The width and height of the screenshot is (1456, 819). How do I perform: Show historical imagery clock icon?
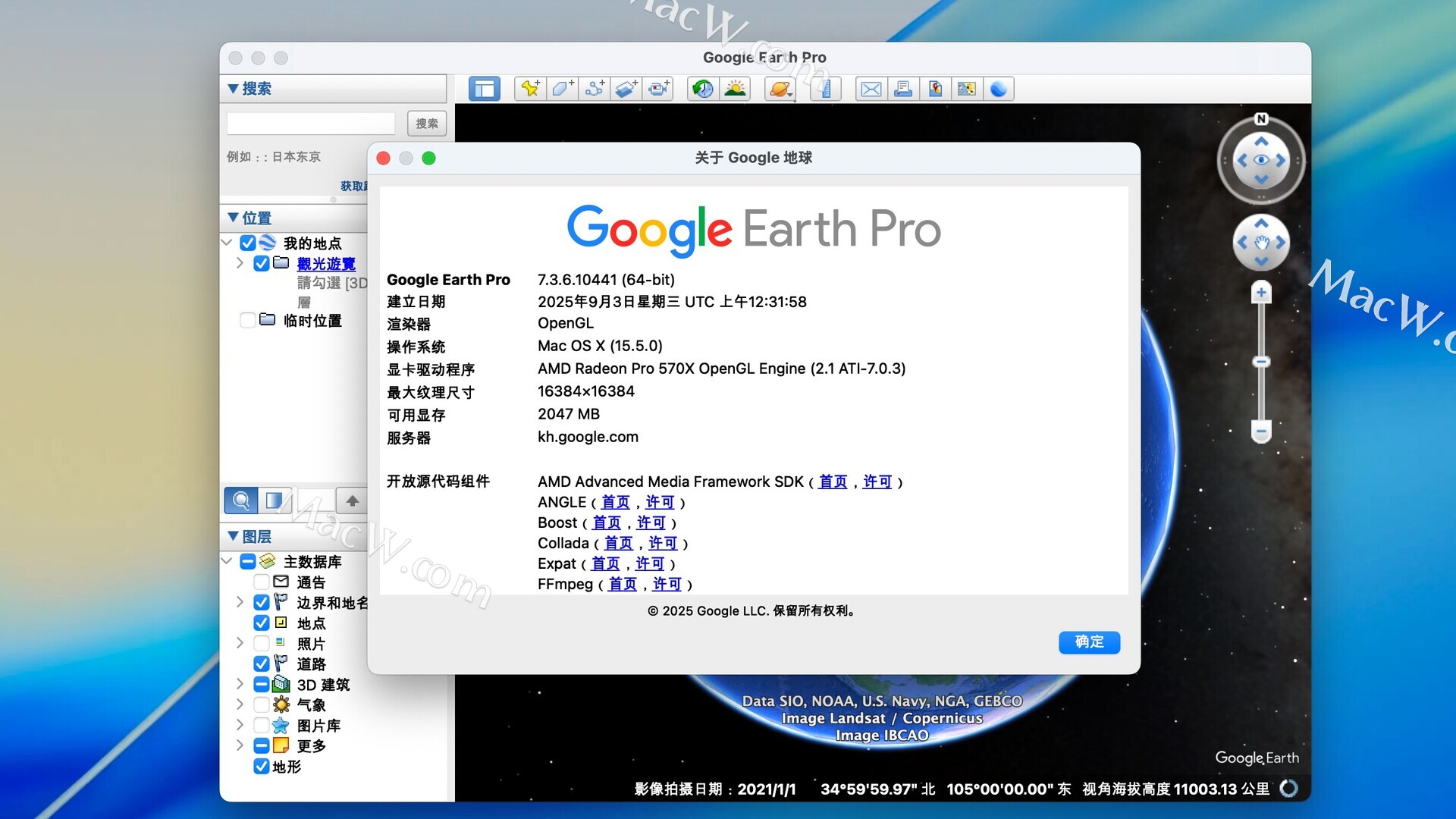click(703, 89)
